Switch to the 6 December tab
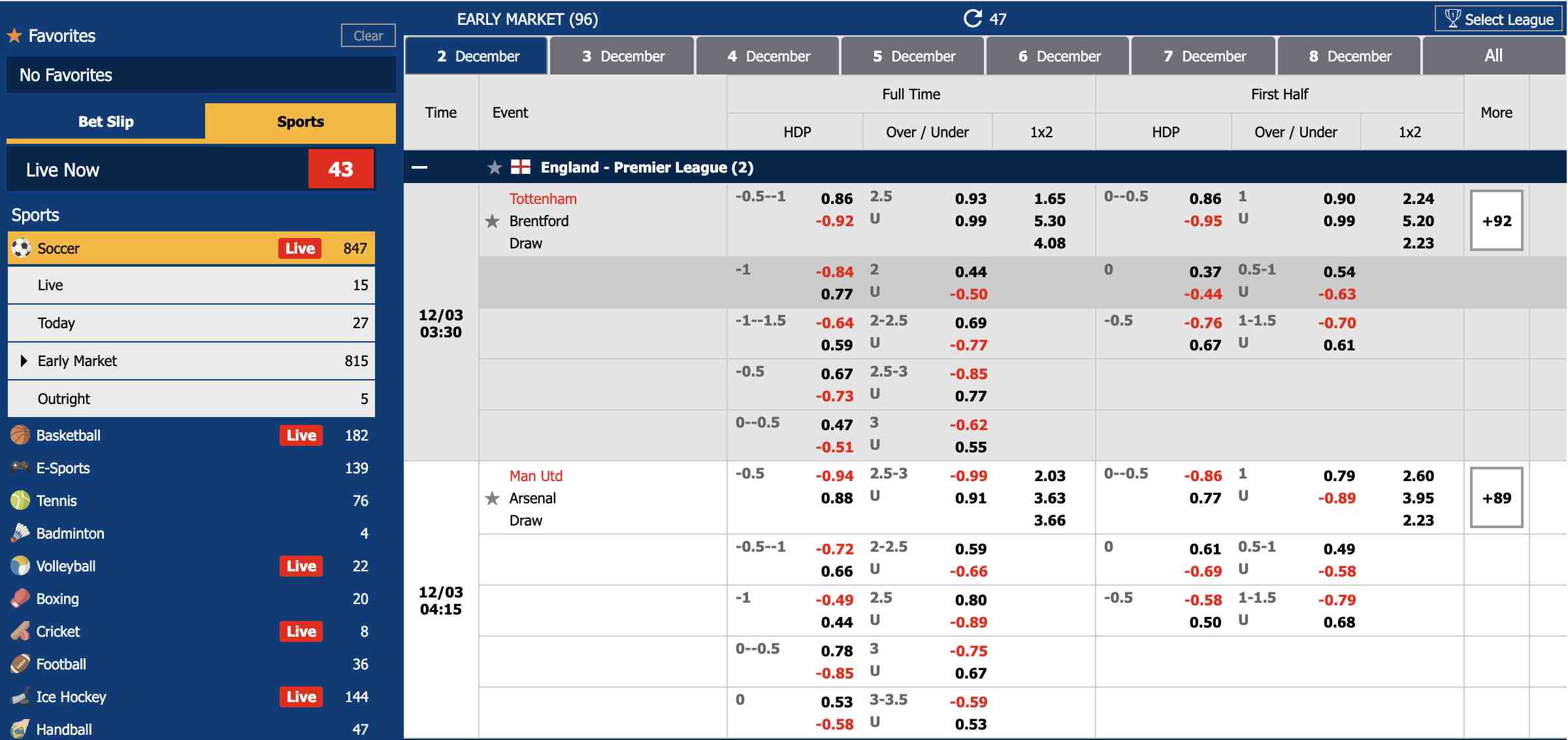The height and width of the screenshot is (740, 1568). 1059,56
